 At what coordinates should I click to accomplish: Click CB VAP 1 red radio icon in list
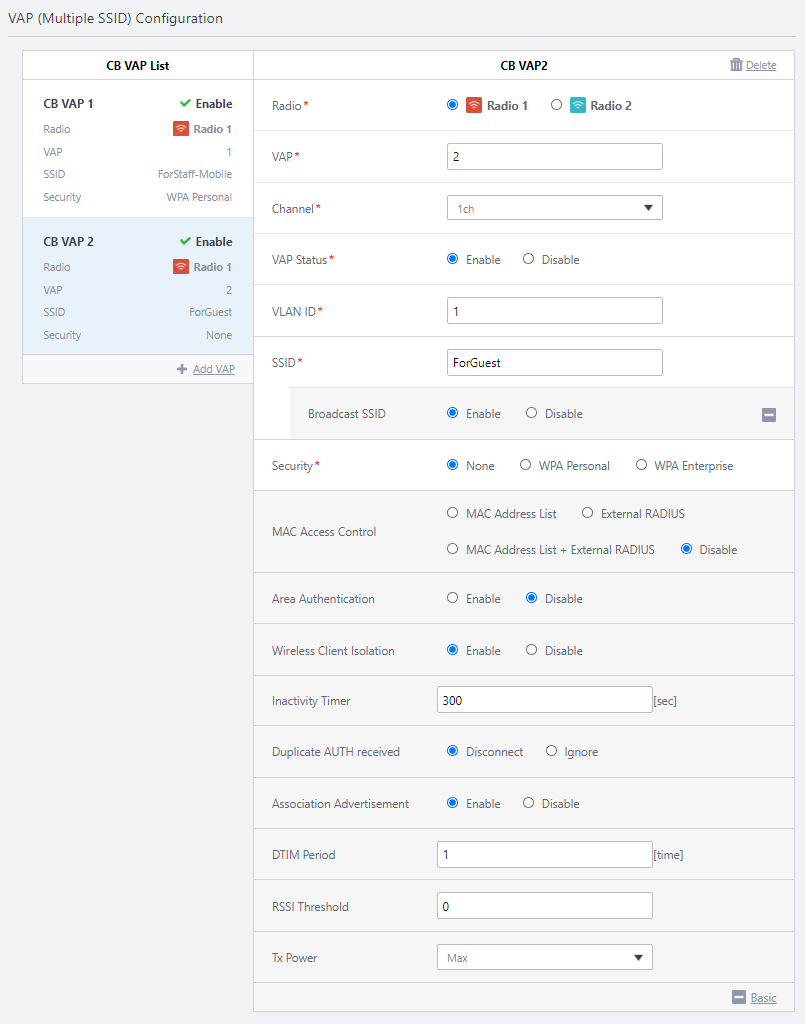(x=181, y=129)
